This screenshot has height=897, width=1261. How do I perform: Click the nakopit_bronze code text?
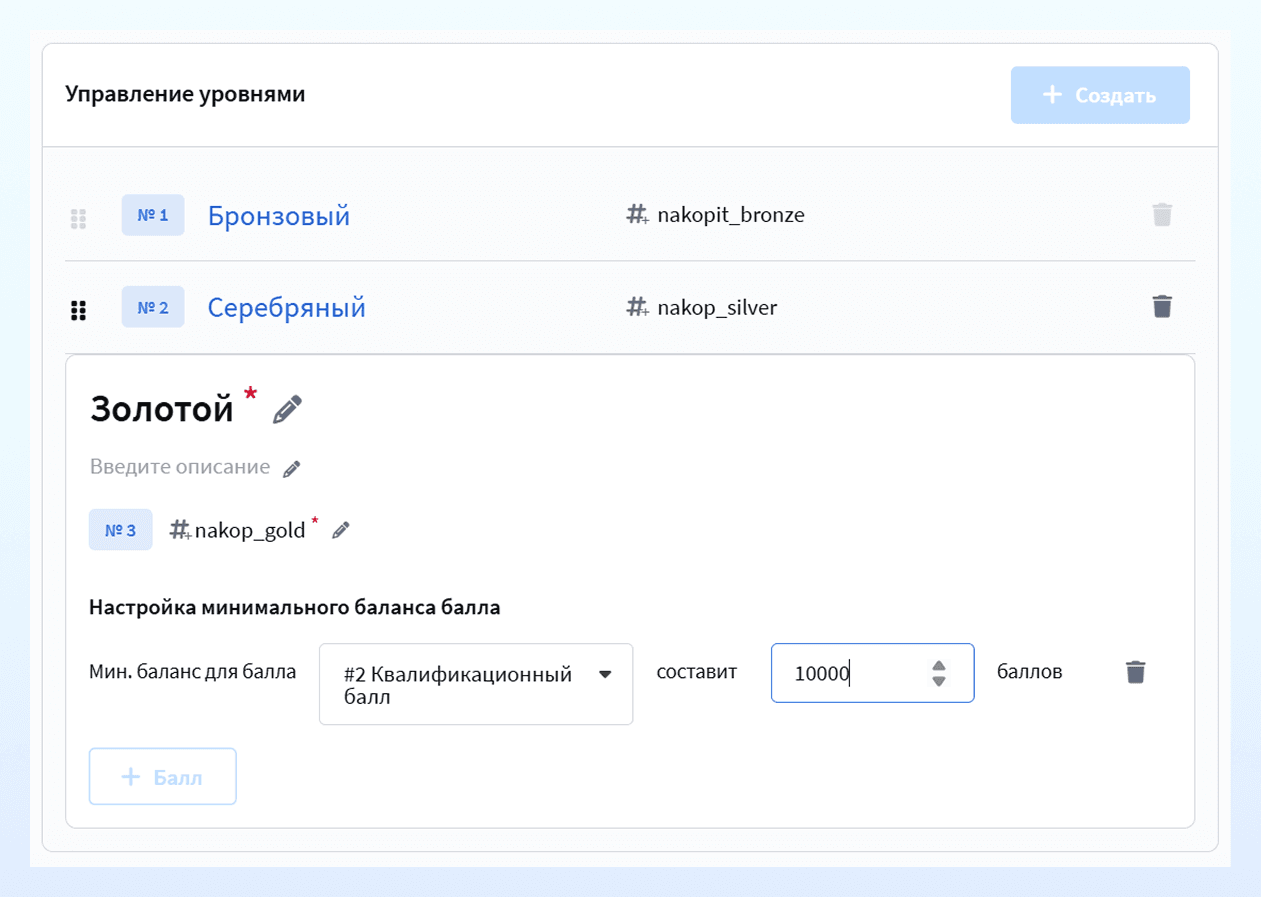(731, 215)
